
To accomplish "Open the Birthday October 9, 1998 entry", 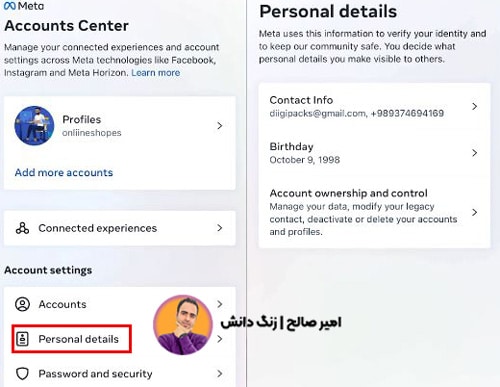I will pyautogui.click(x=374, y=153).
